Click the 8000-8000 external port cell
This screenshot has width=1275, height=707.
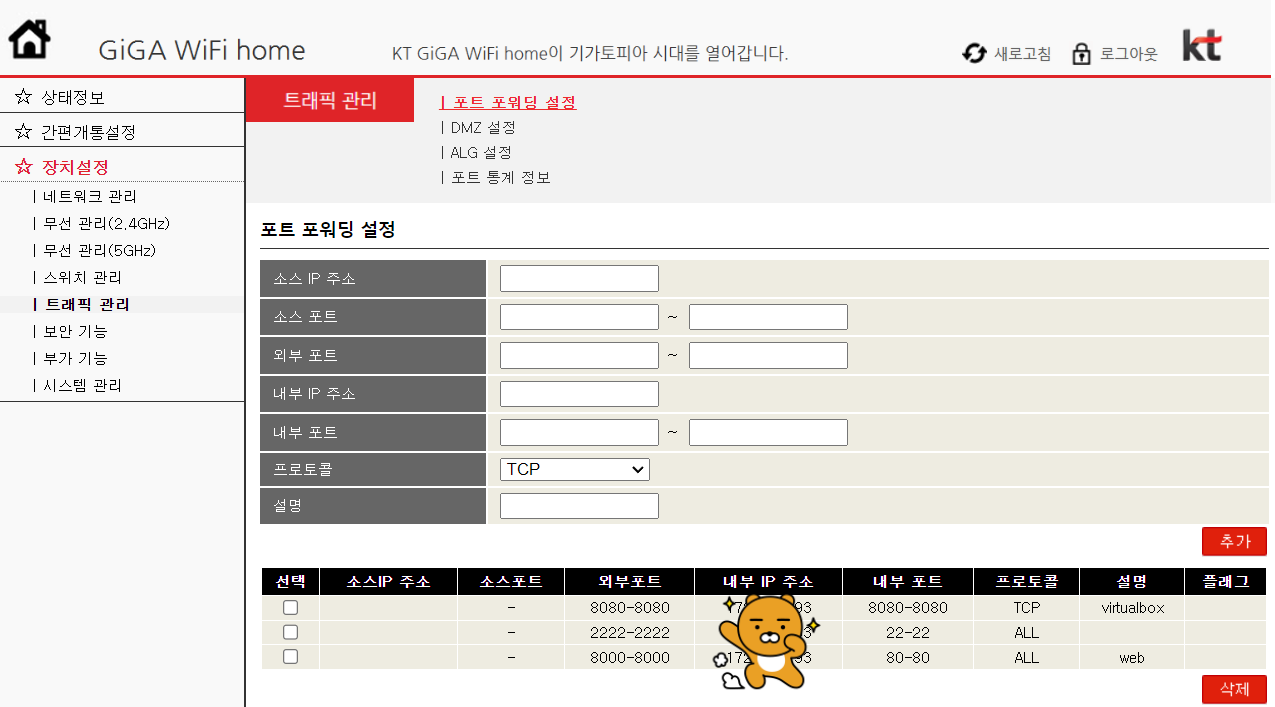coord(630,657)
